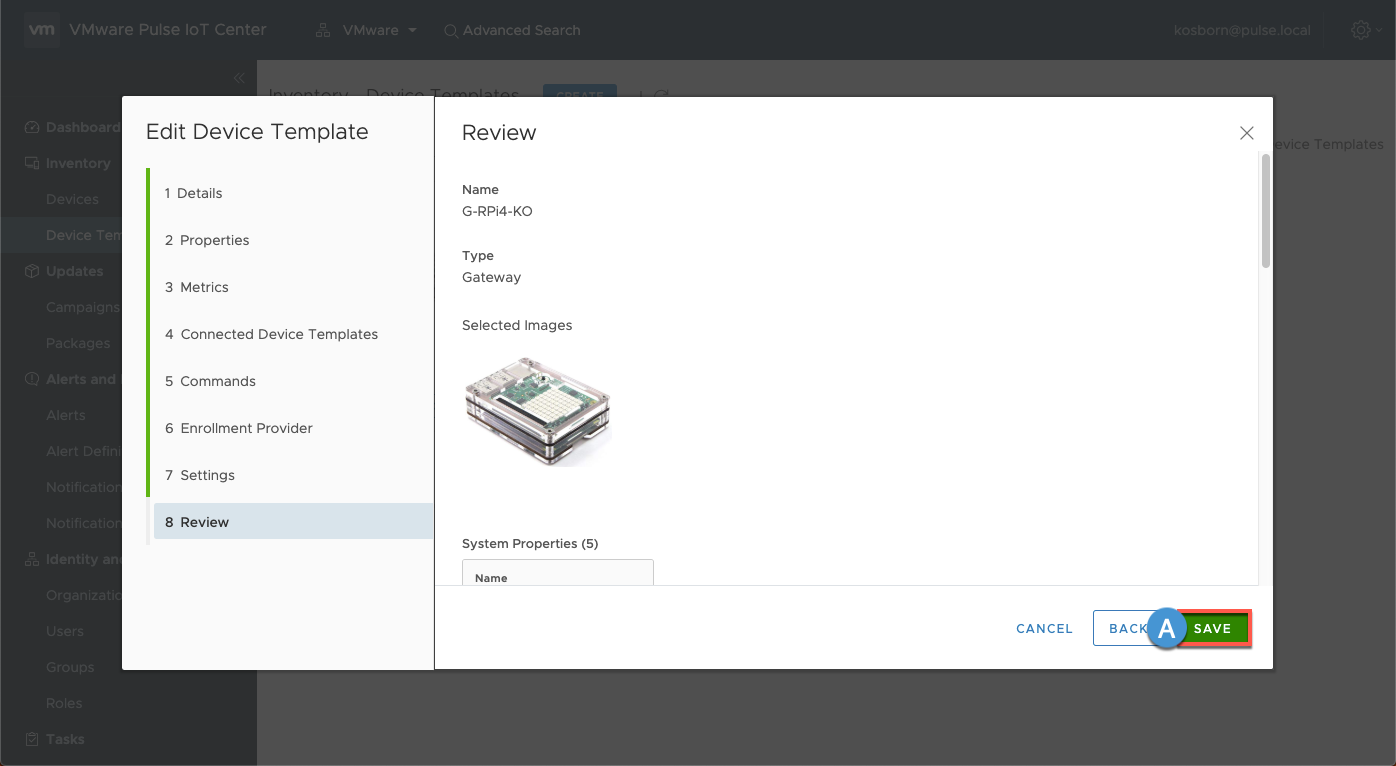
Task: Click the Tasks clipboard icon
Action: tap(32, 739)
